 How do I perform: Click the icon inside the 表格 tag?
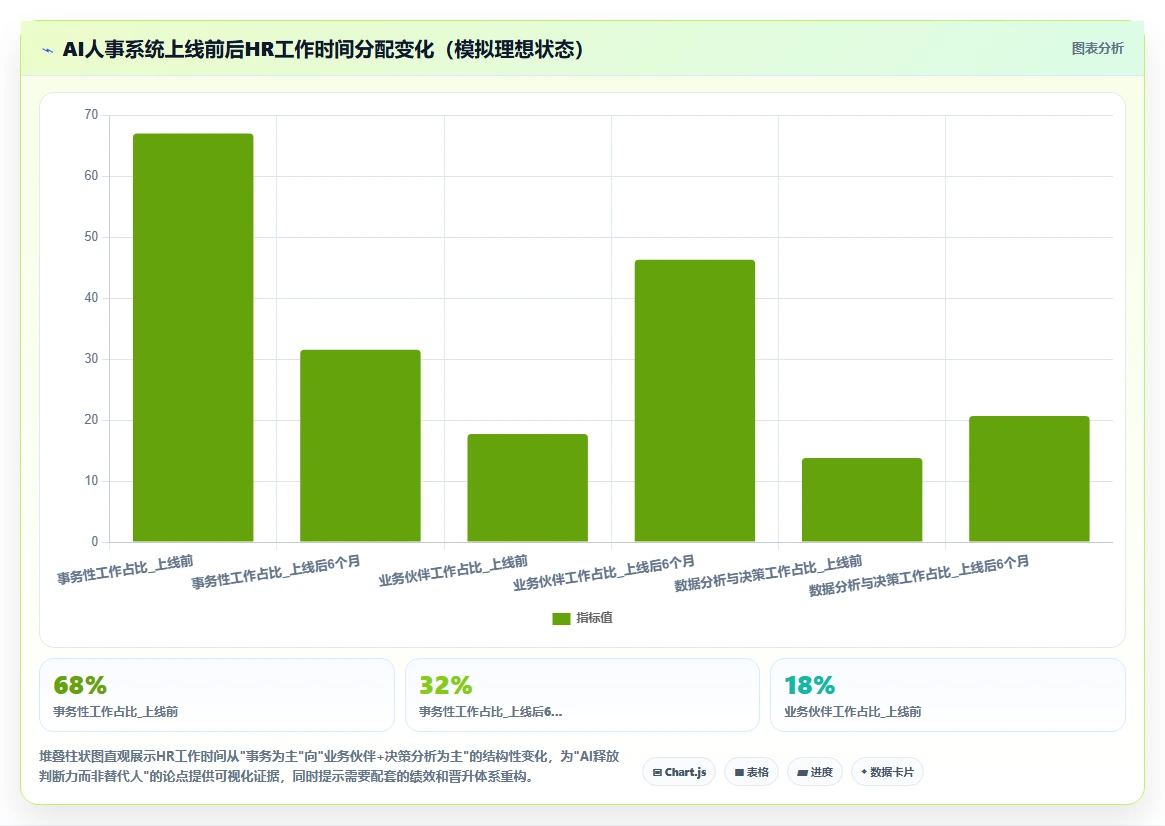point(739,773)
